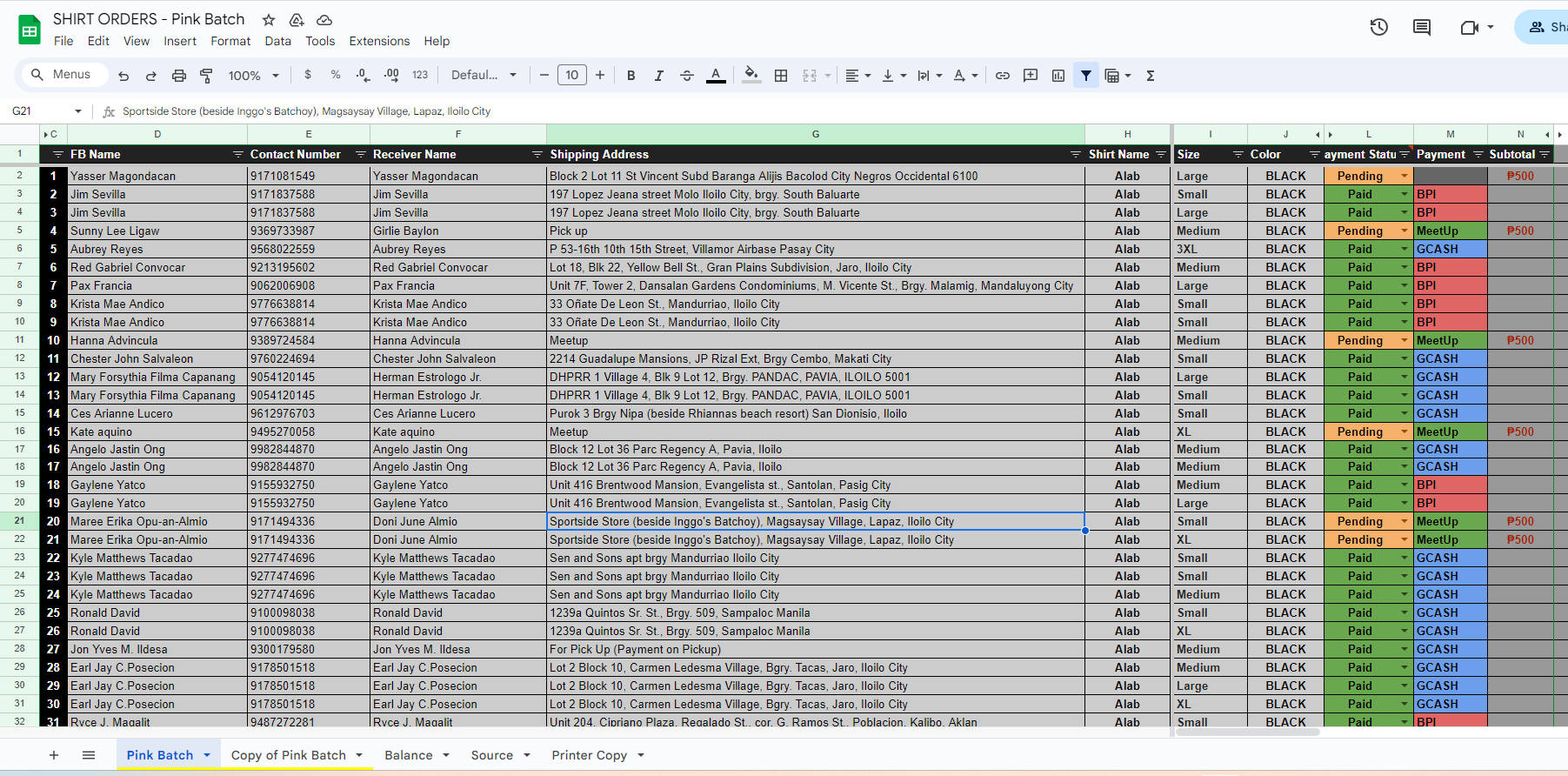The width and height of the screenshot is (1568, 776).
Task: Print the spreadsheet using toolbar printer icon
Action: point(179,76)
